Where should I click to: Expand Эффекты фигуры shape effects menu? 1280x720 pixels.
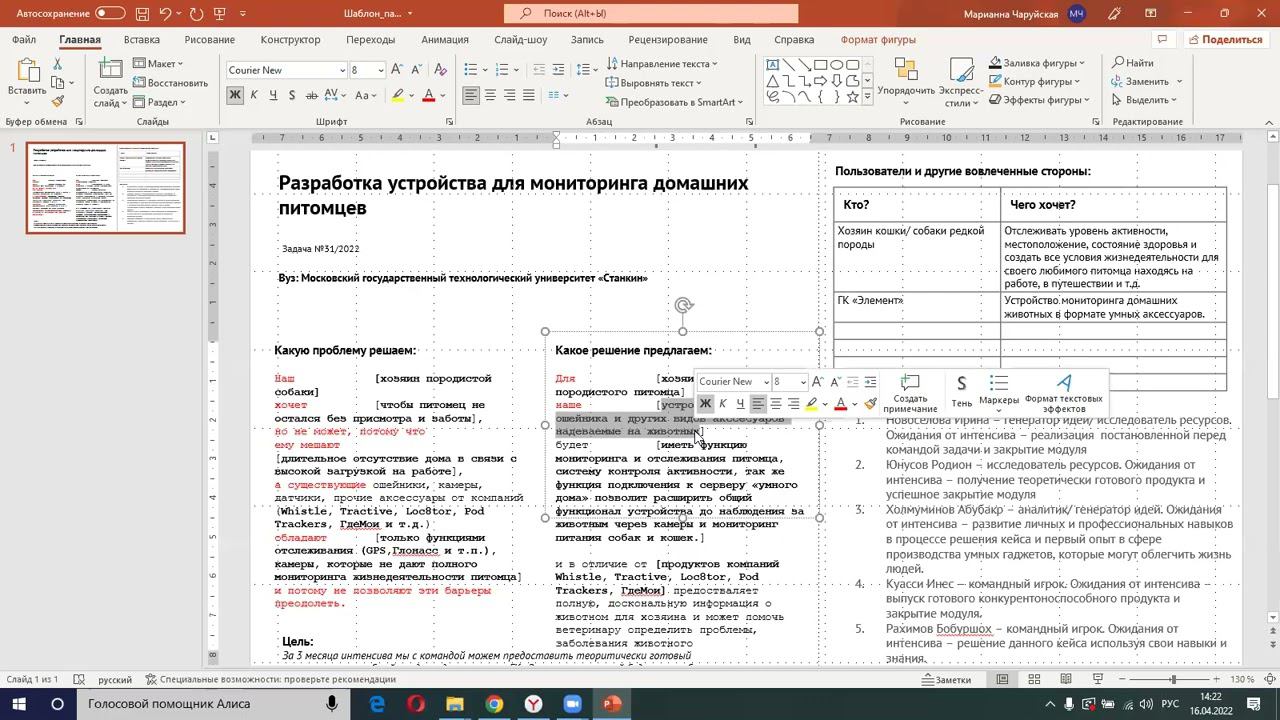click(x=1039, y=100)
